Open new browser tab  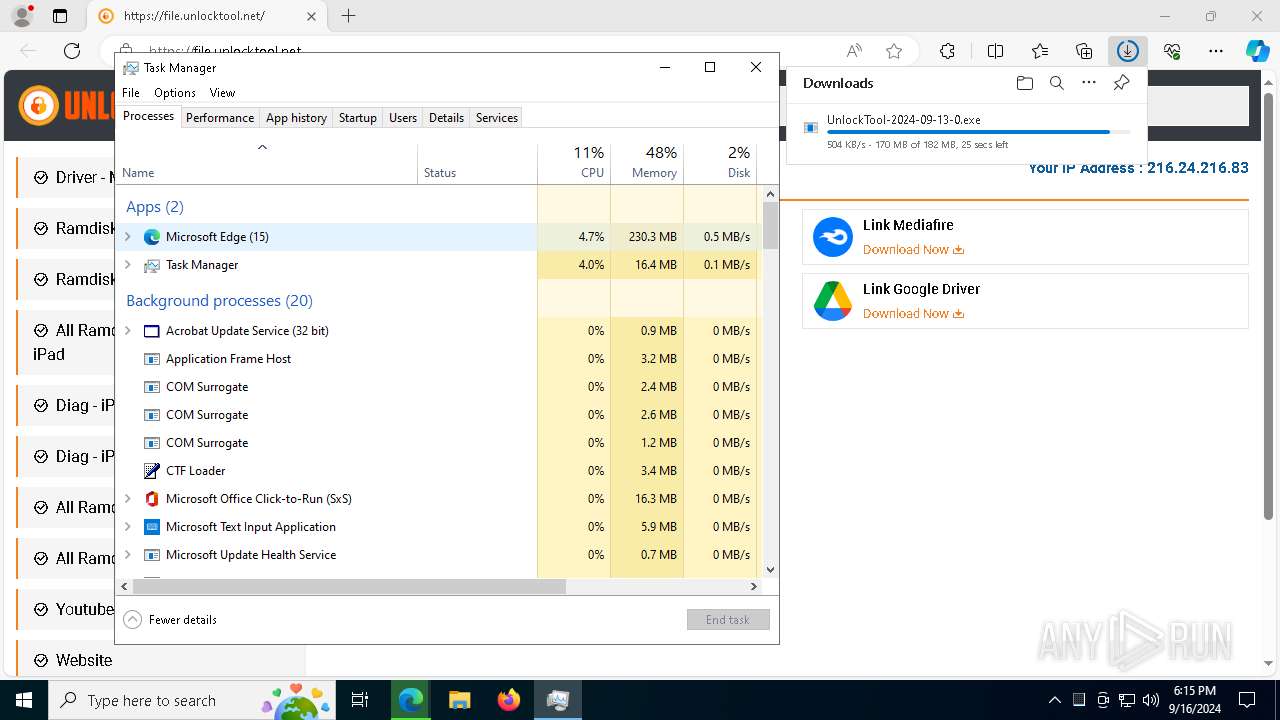coord(348,16)
